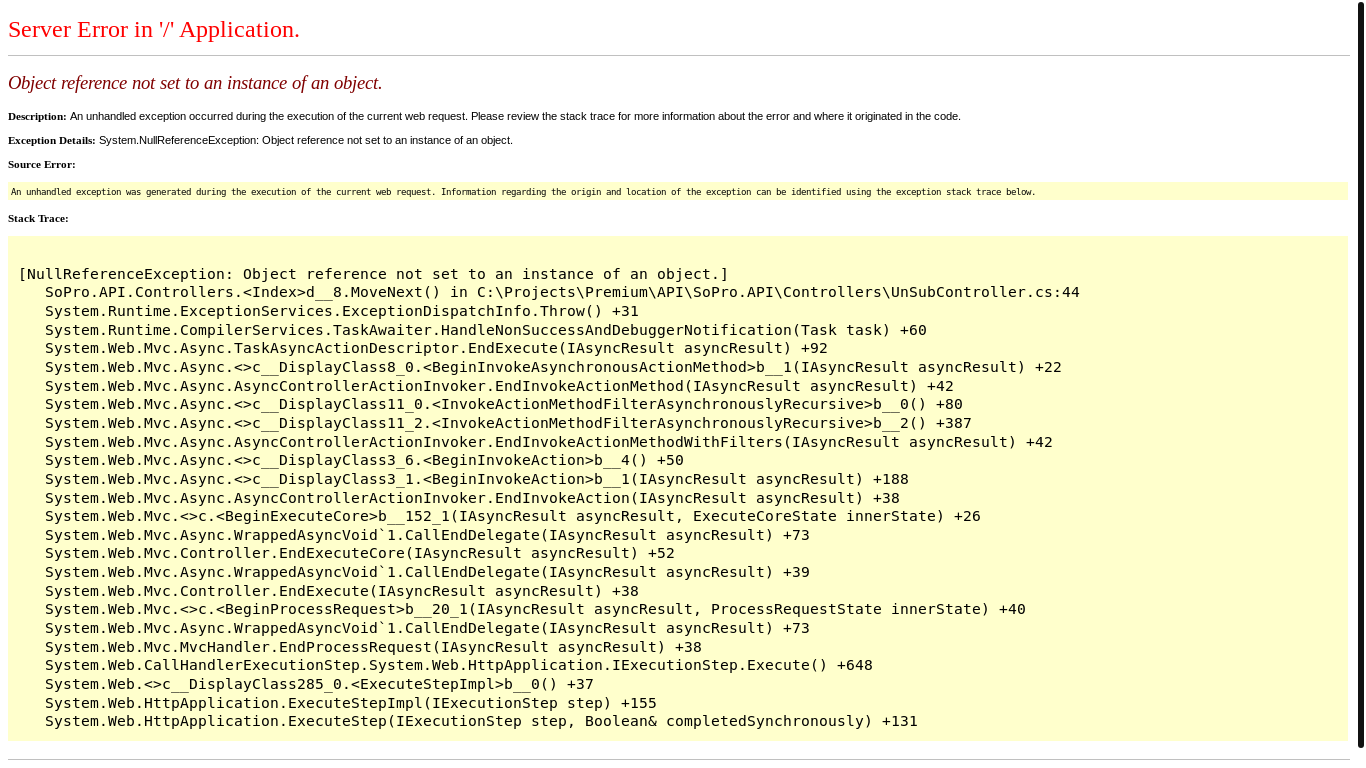Click the "Controller.EndExecute(IAsyncResult asyncResult) +38" line
The height and width of the screenshot is (768, 1366).
(x=342, y=591)
